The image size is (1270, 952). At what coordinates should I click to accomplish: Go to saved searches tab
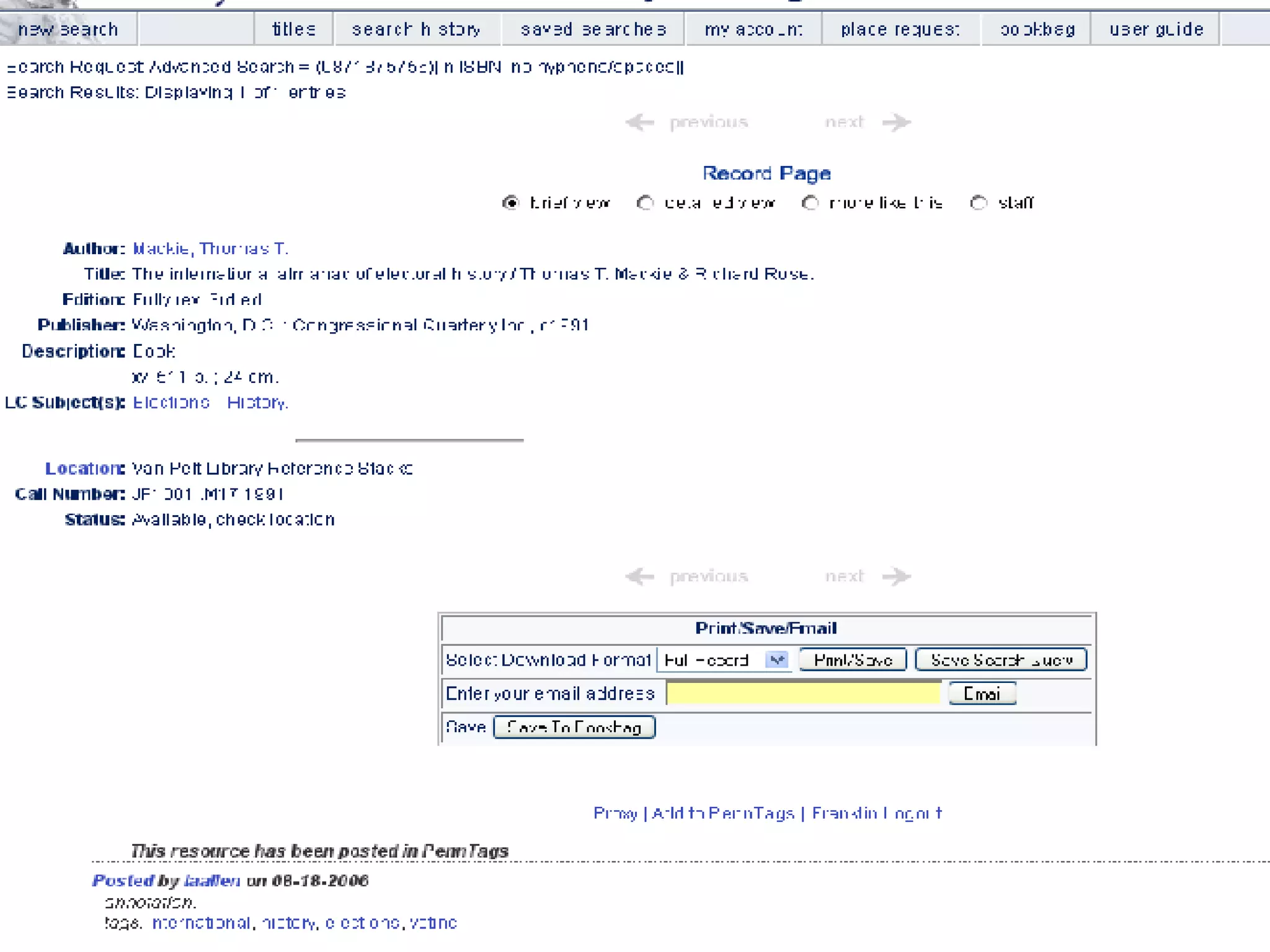593,29
